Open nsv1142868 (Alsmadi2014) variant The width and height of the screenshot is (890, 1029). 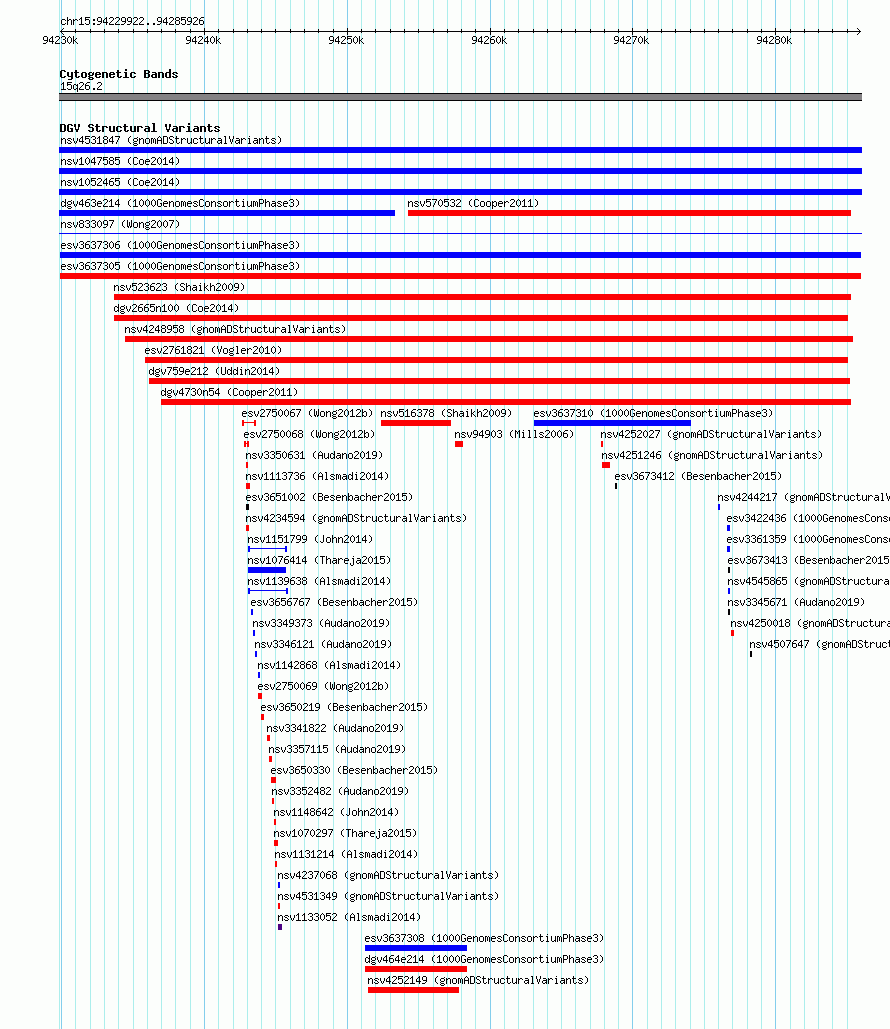pyautogui.click(x=329, y=665)
